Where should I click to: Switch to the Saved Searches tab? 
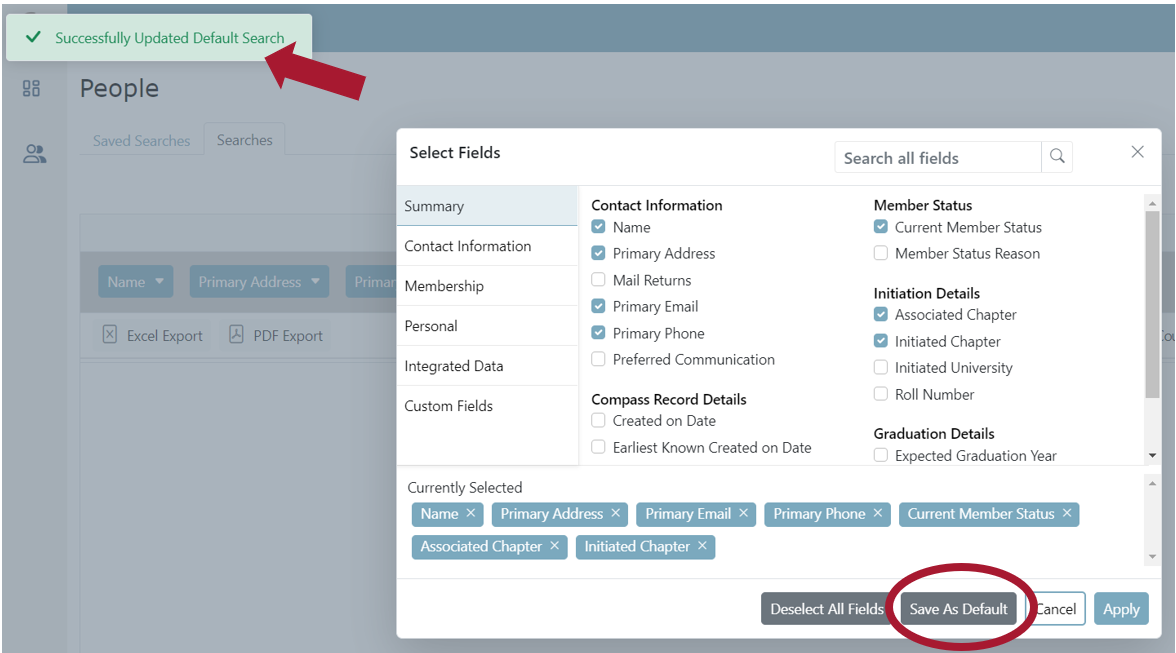click(x=142, y=140)
